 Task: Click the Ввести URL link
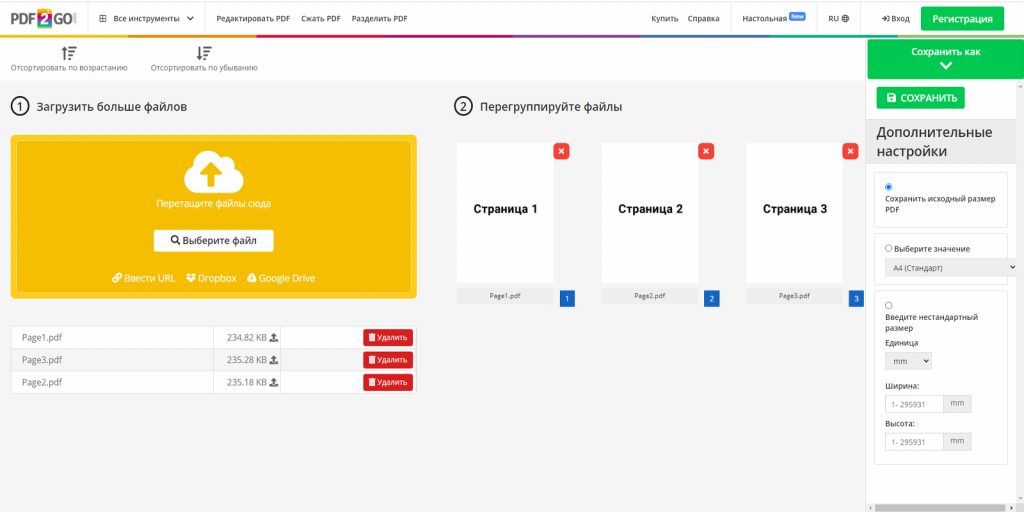tap(144, 278)
